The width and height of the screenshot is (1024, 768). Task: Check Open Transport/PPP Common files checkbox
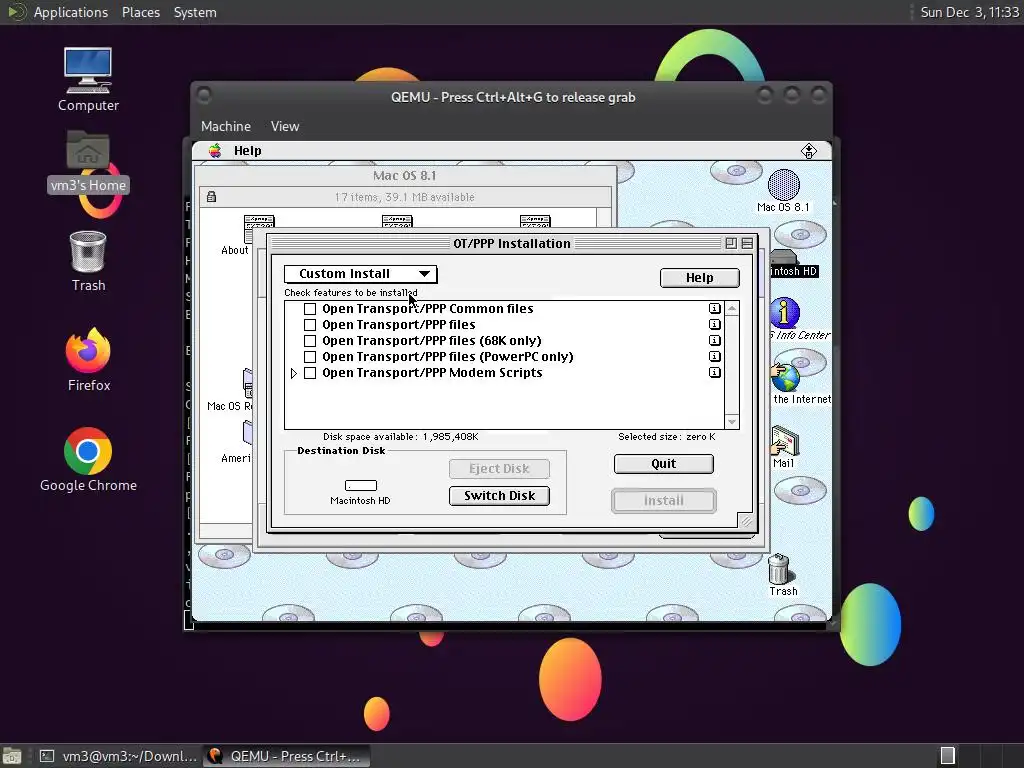click(310, 309)
